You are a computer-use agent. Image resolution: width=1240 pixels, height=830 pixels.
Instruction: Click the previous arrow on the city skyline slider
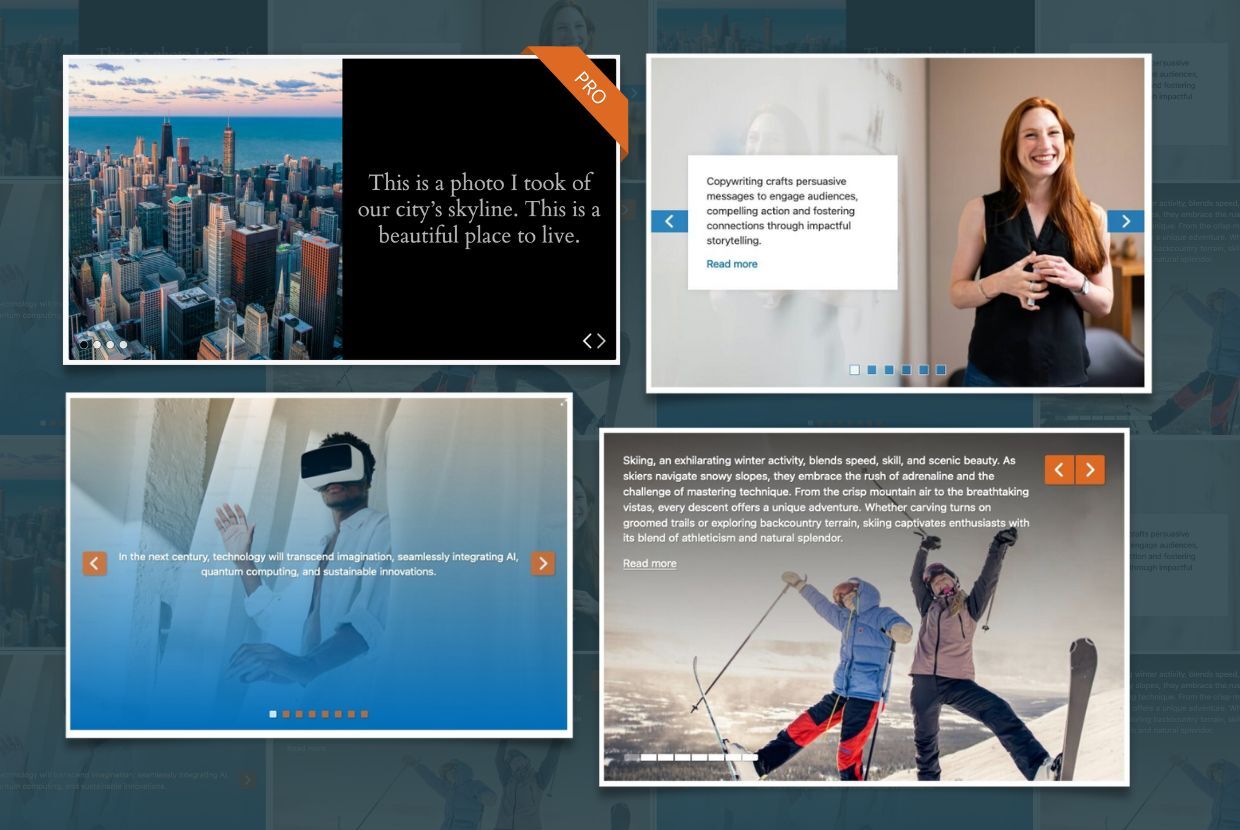pyautogui.click(x=588, y=341)
